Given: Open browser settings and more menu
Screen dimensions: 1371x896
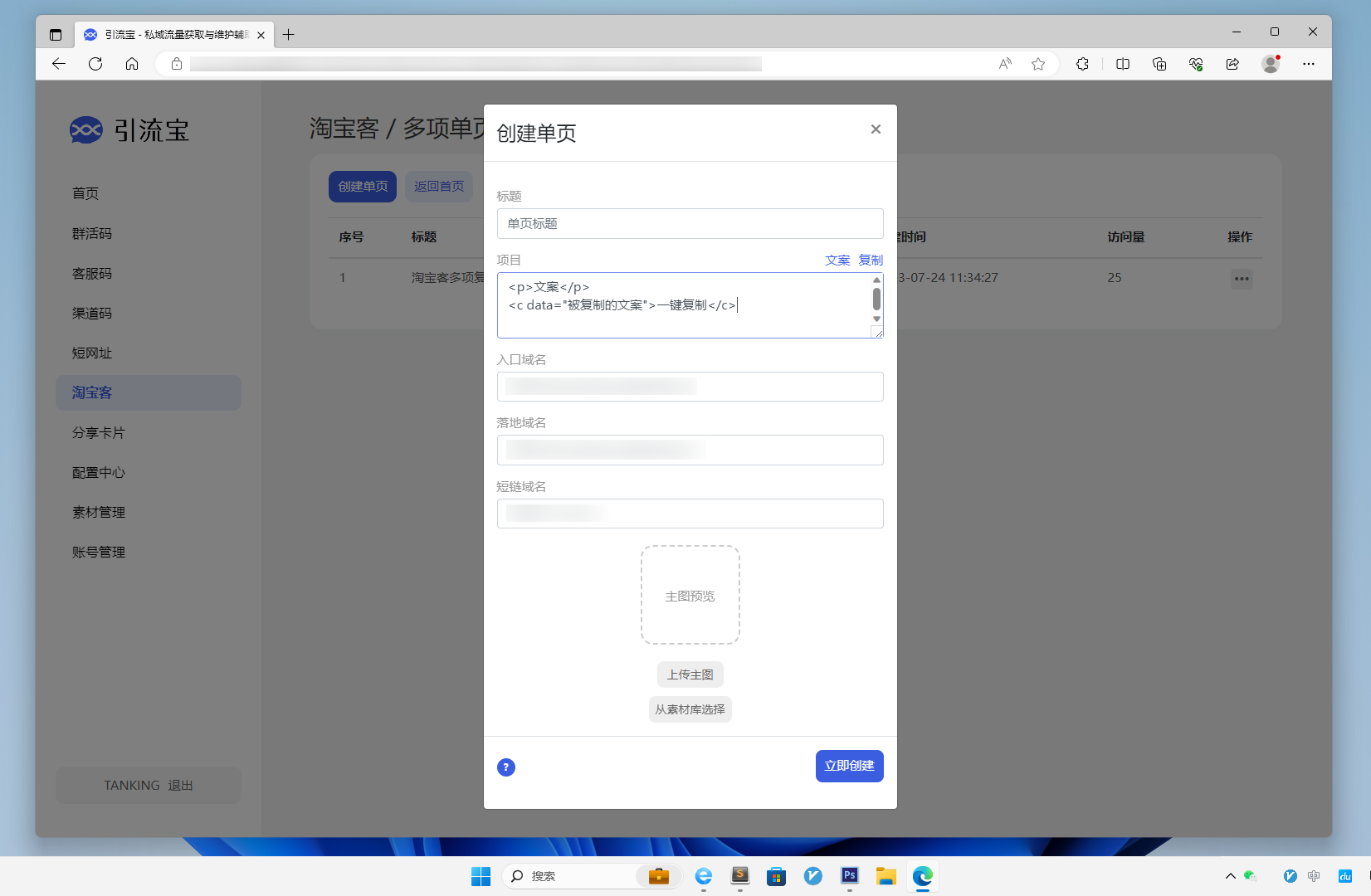Looking at the screenshot, I should point(1309,64).
